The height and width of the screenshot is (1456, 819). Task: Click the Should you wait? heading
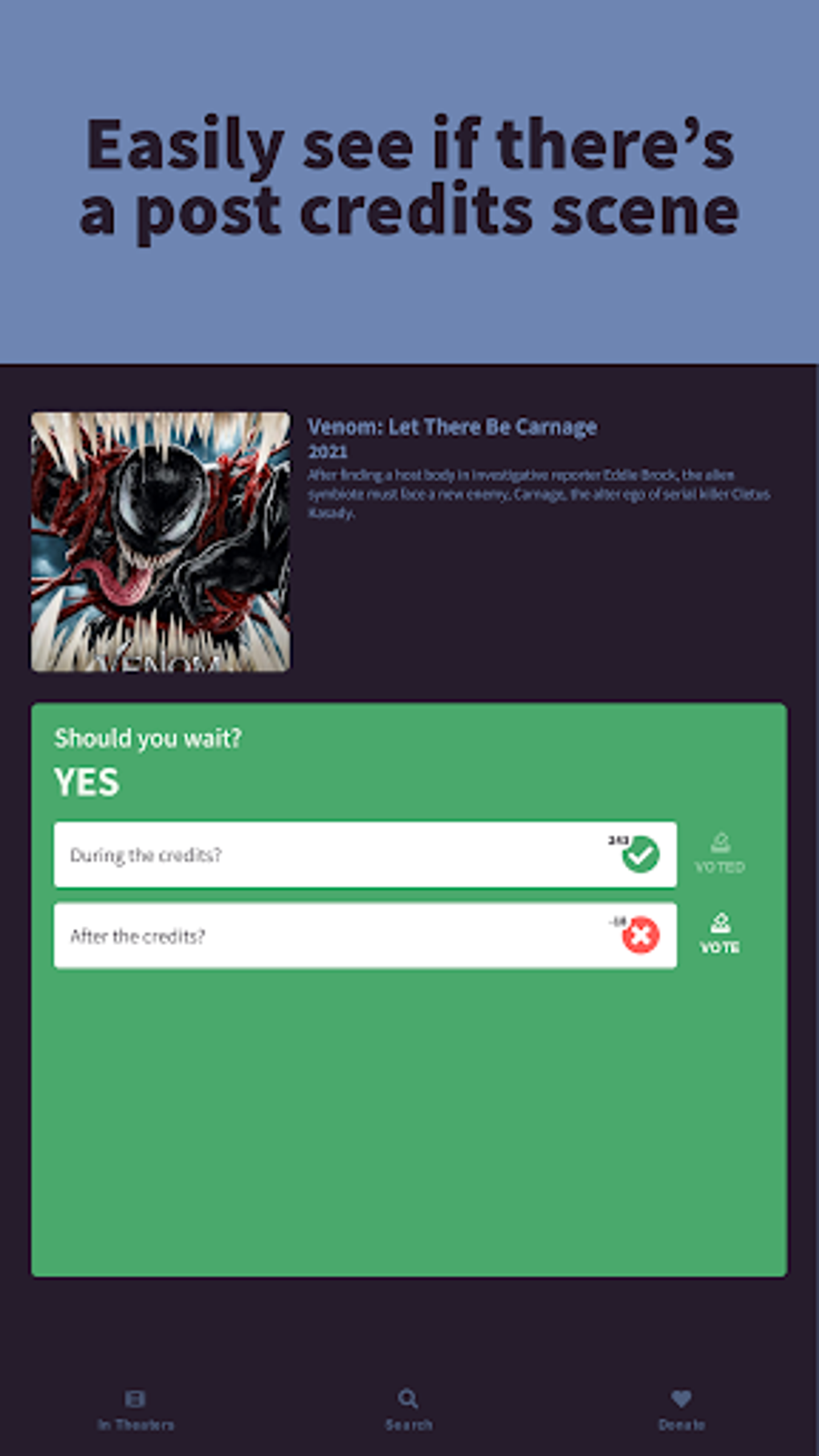pos(148,738)
